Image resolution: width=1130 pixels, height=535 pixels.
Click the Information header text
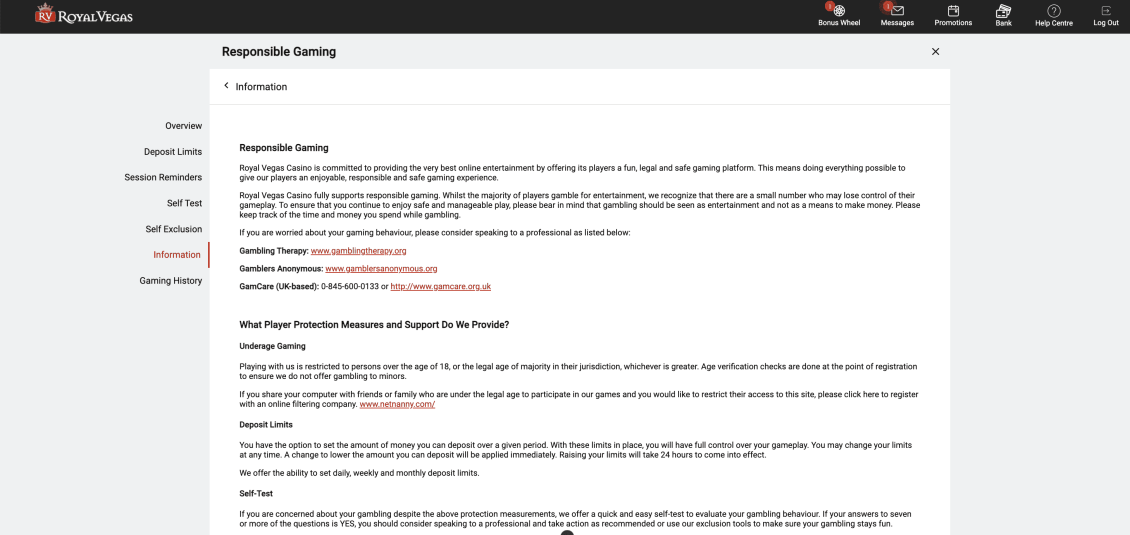point(261,87)
